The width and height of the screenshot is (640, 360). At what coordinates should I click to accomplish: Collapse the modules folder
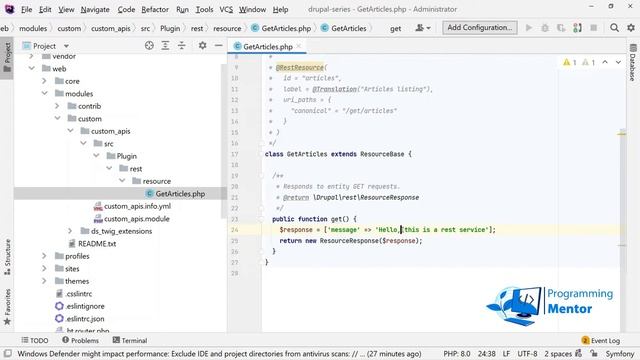pos(44,93)
